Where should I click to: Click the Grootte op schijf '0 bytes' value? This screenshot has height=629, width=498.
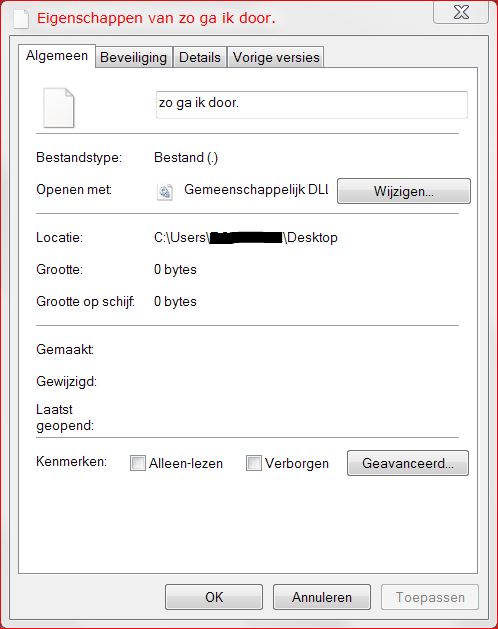175,301
